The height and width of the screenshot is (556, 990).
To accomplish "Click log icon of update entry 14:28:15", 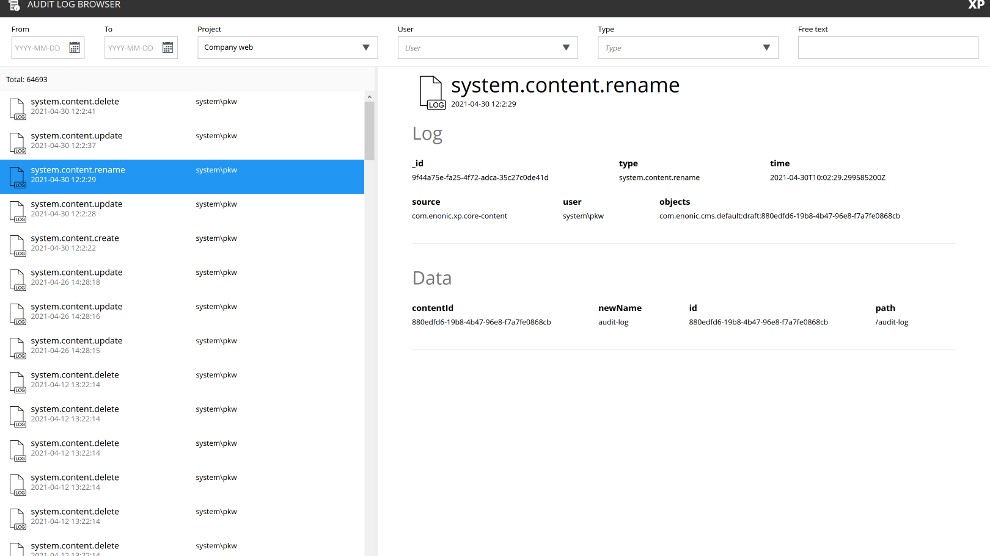I will click(x=18, y=347).
